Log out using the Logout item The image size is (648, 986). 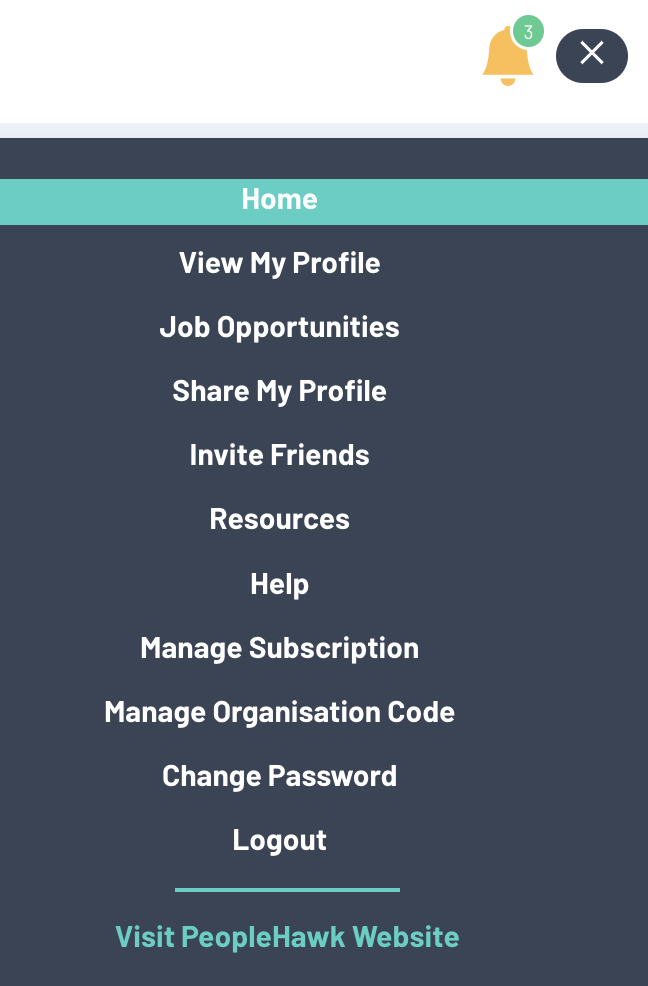click(x=279, y=840)
